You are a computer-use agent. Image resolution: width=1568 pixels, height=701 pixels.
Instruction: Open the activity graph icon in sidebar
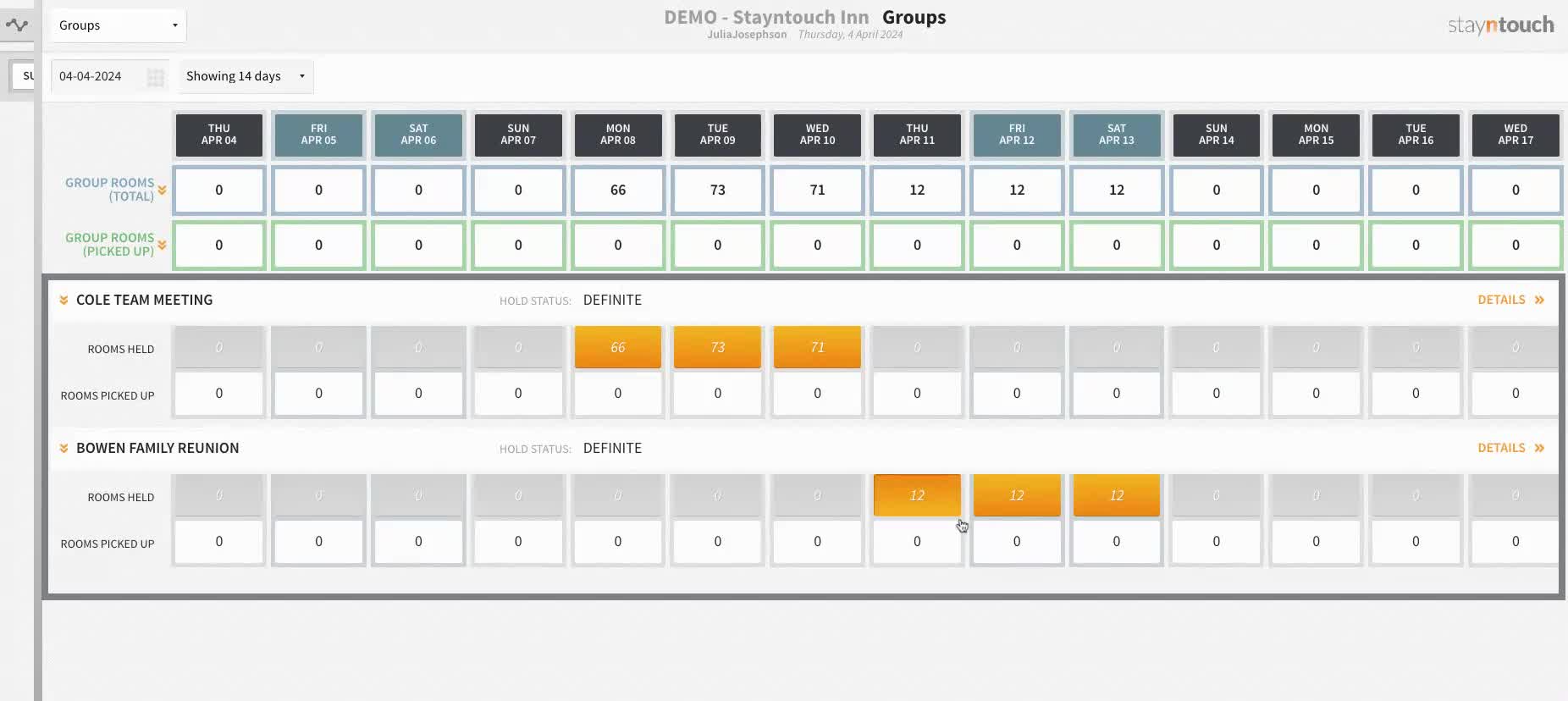[x=17, y=25]
